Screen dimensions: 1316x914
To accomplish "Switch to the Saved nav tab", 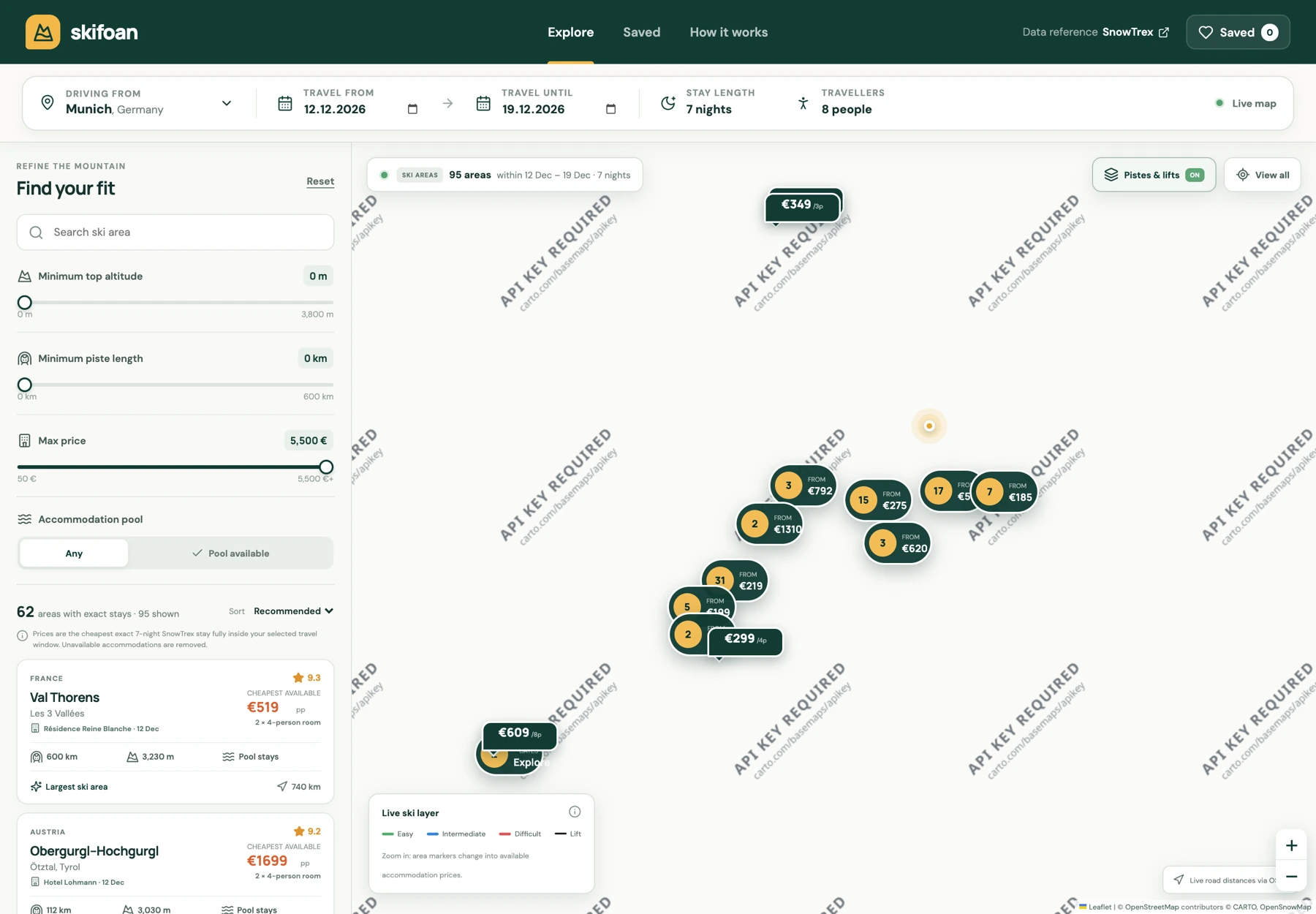I will (641, 32).
